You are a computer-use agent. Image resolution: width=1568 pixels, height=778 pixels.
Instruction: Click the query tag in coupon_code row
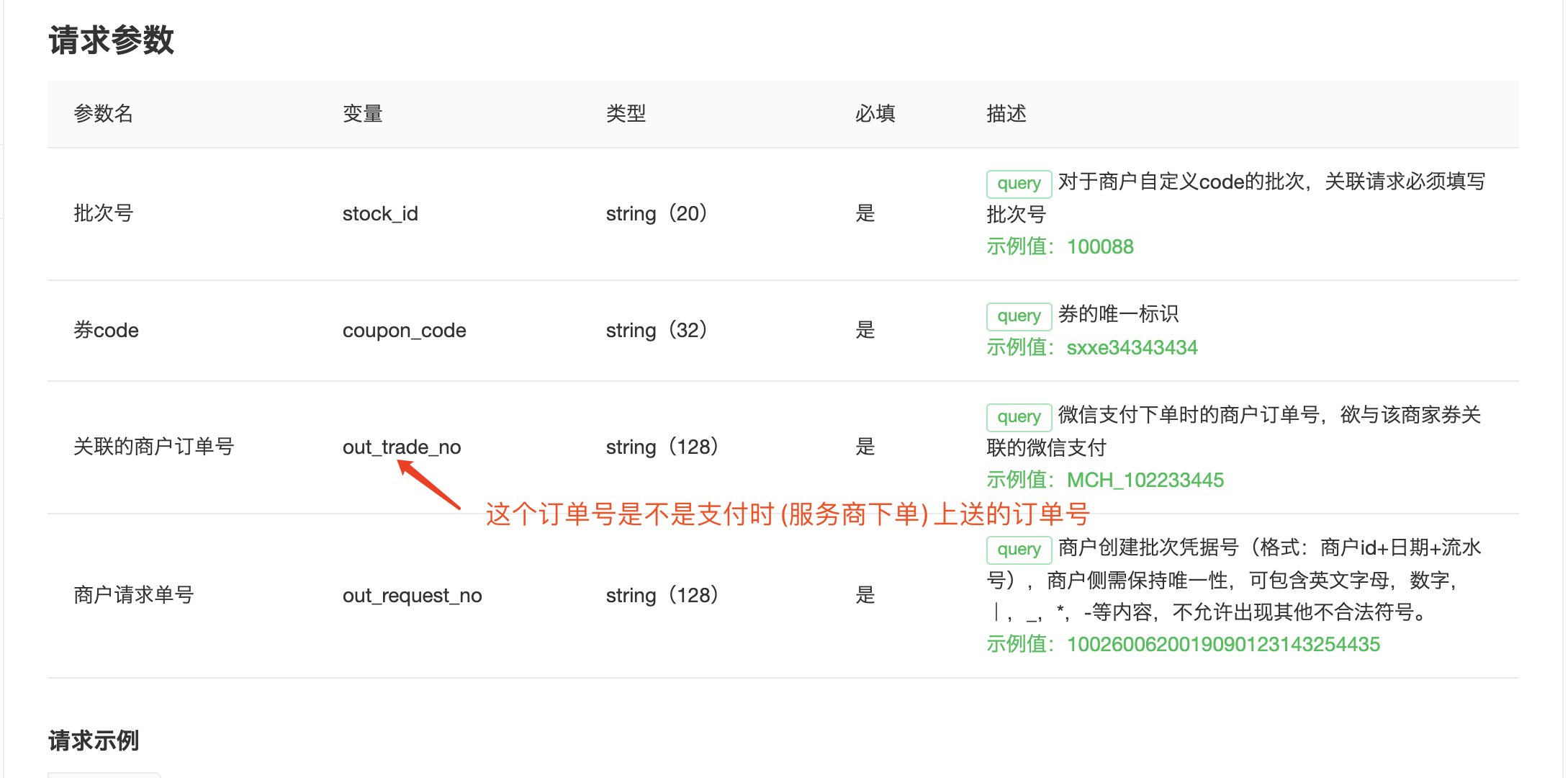1019,316
